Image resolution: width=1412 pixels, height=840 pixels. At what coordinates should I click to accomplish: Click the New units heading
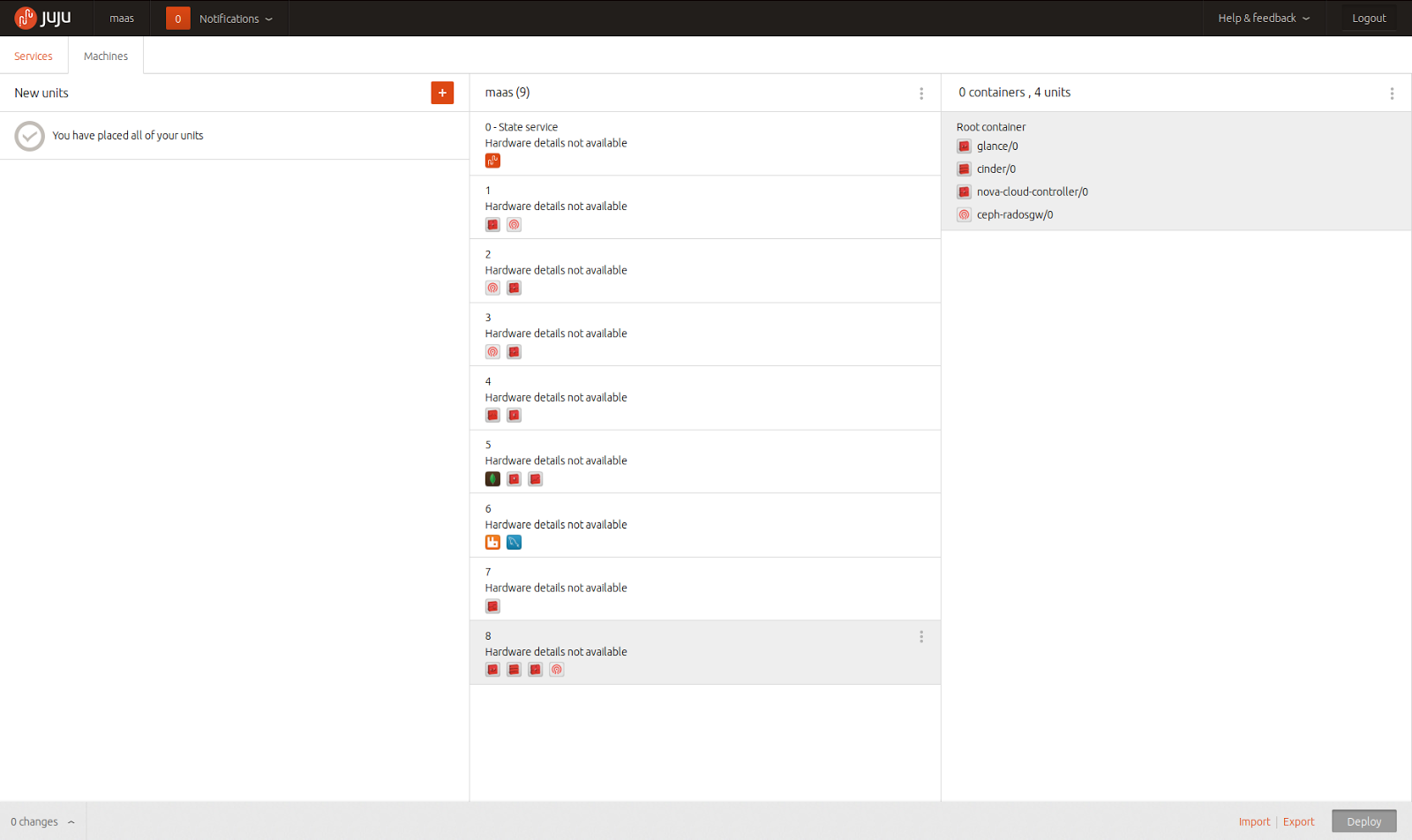pos(41,93)
